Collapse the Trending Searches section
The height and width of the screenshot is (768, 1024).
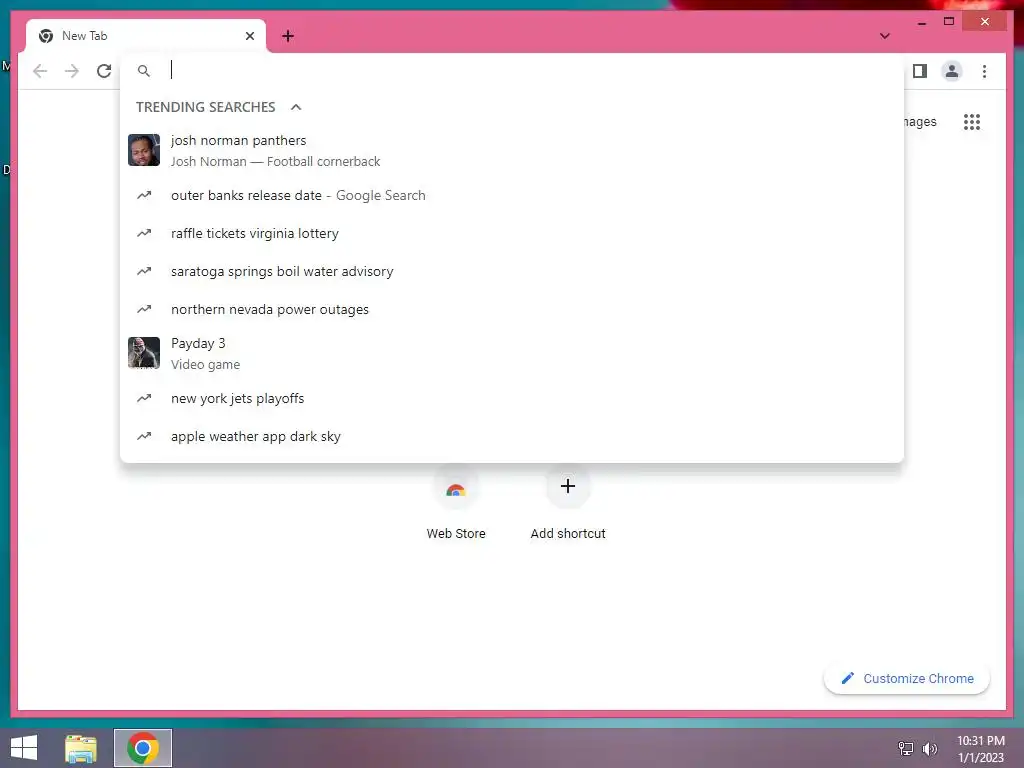296,107
